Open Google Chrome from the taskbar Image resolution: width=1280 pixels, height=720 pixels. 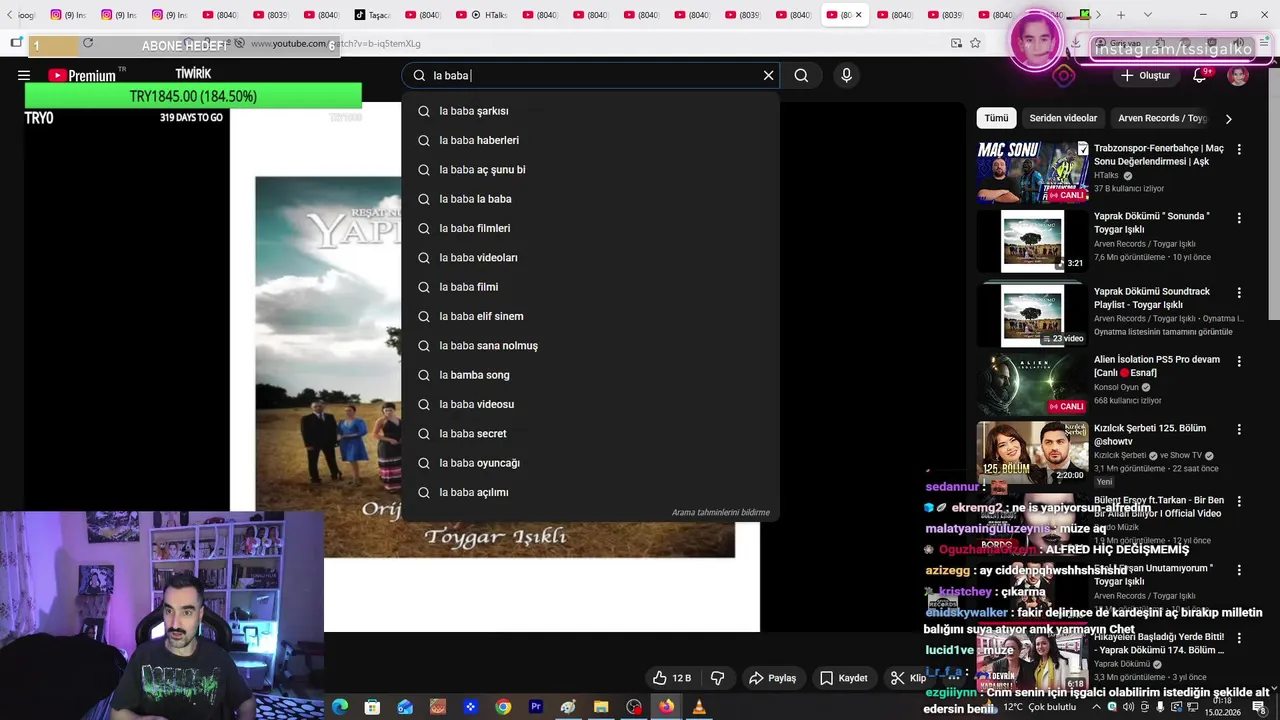(503, 707)
